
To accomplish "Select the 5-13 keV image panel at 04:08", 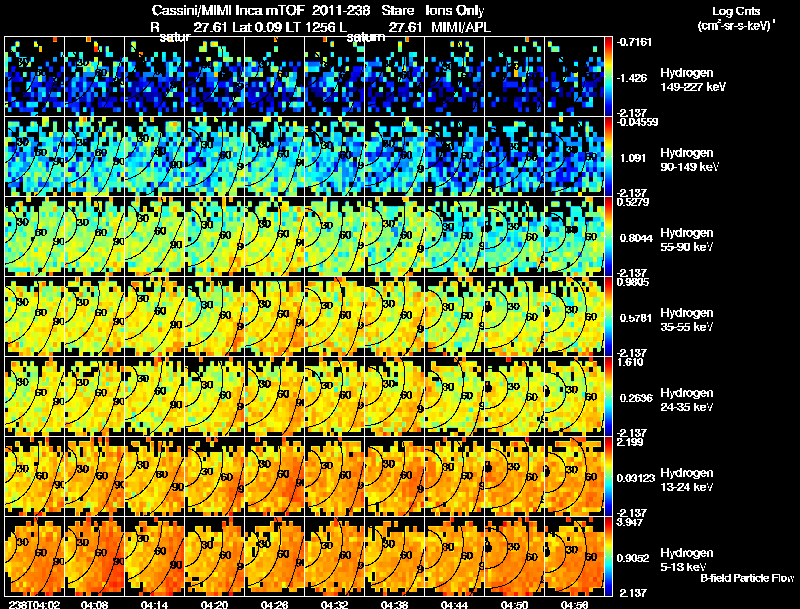I will (x=94, y=557).
